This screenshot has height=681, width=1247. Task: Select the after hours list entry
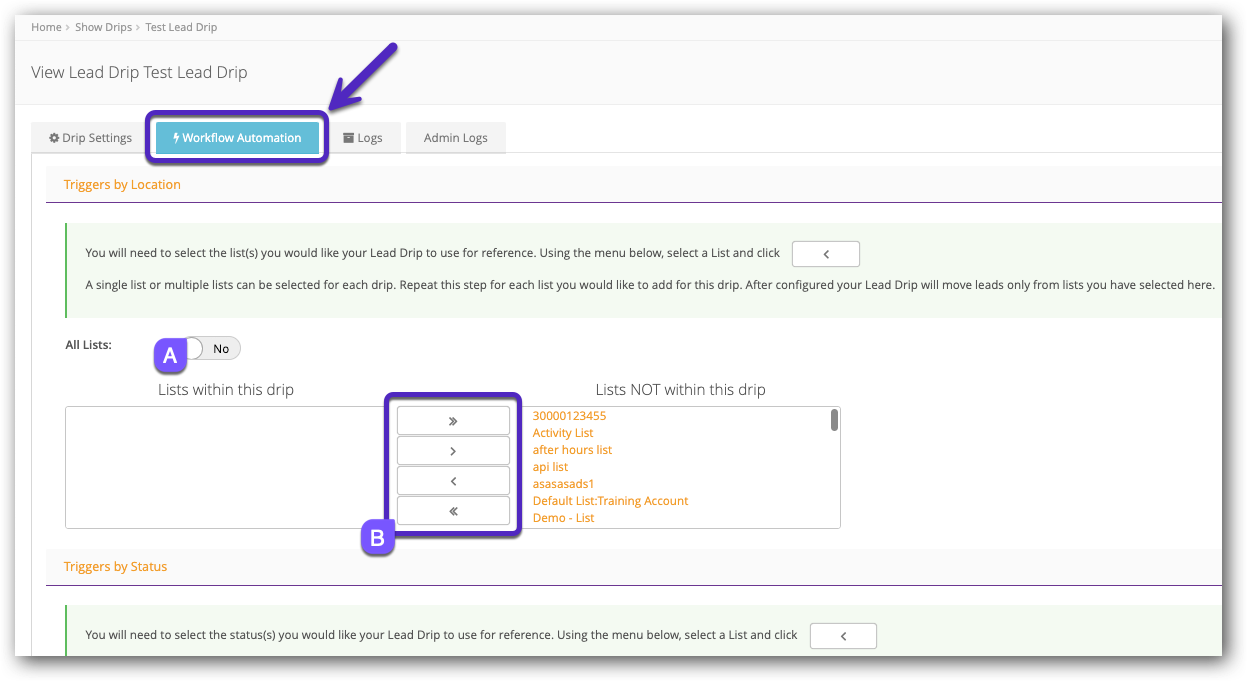[572, 450]
